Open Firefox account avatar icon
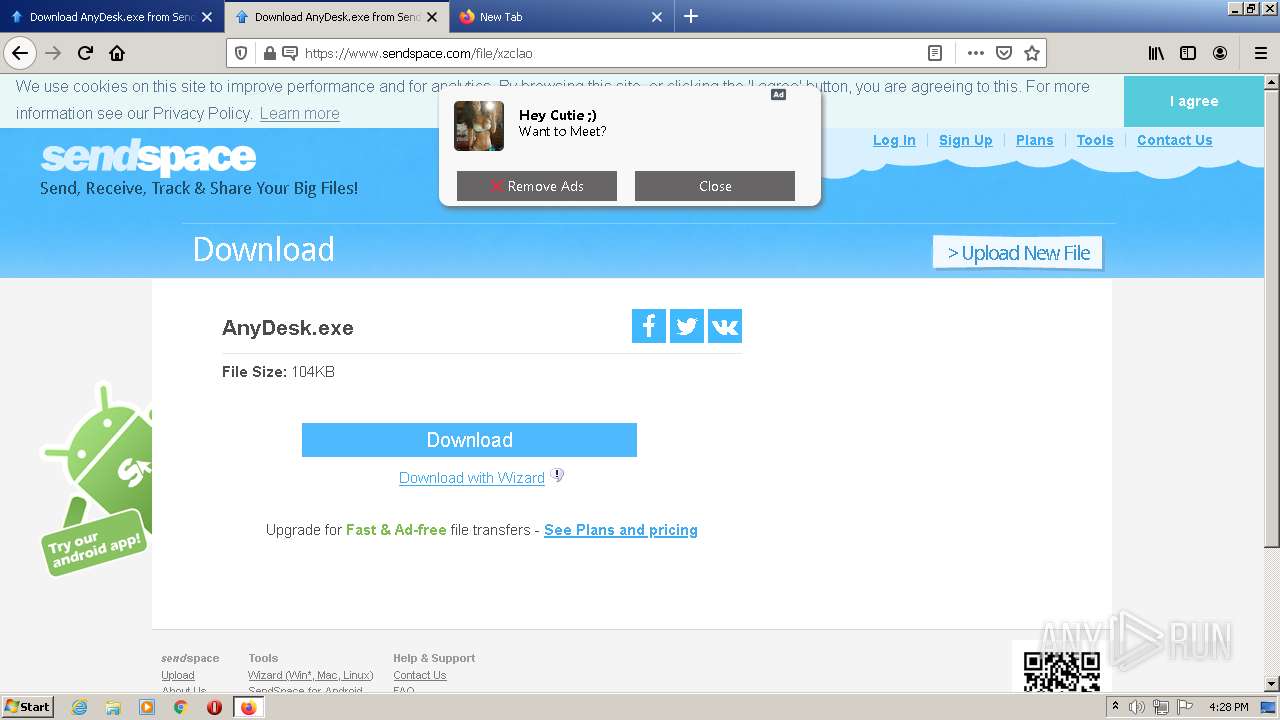 [1220, 53]
